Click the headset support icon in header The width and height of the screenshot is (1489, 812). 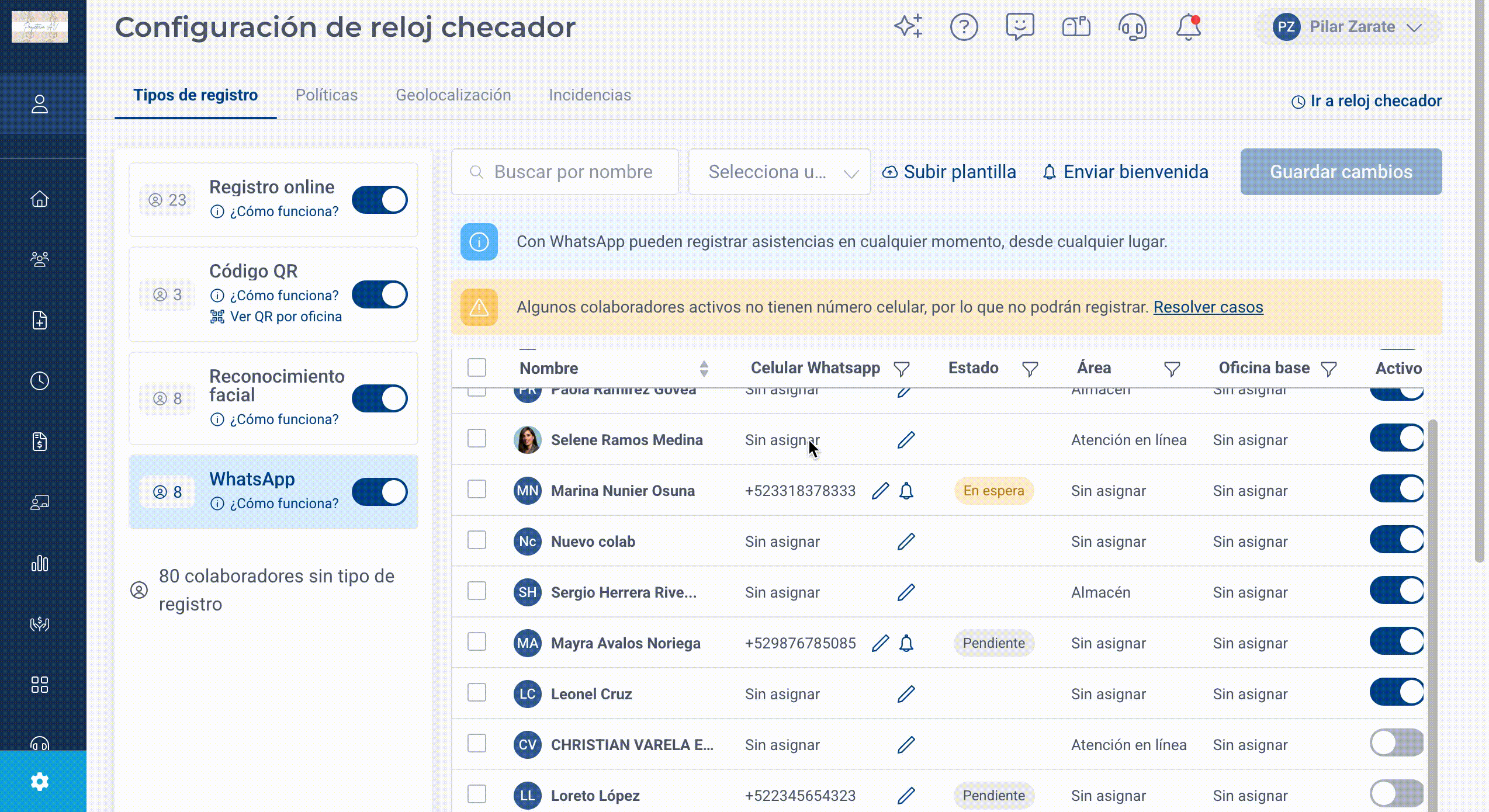(1132, 27)
